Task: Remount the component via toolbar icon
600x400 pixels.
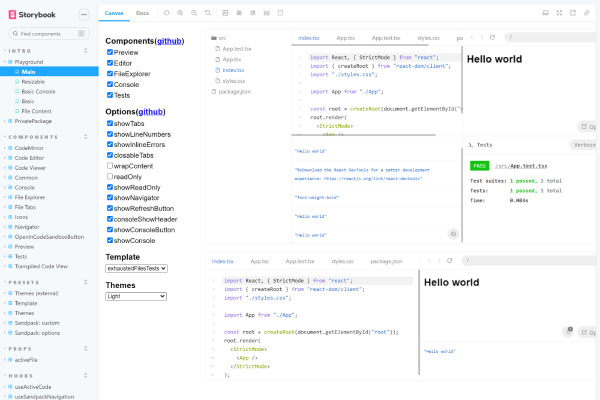Action: 167,13
